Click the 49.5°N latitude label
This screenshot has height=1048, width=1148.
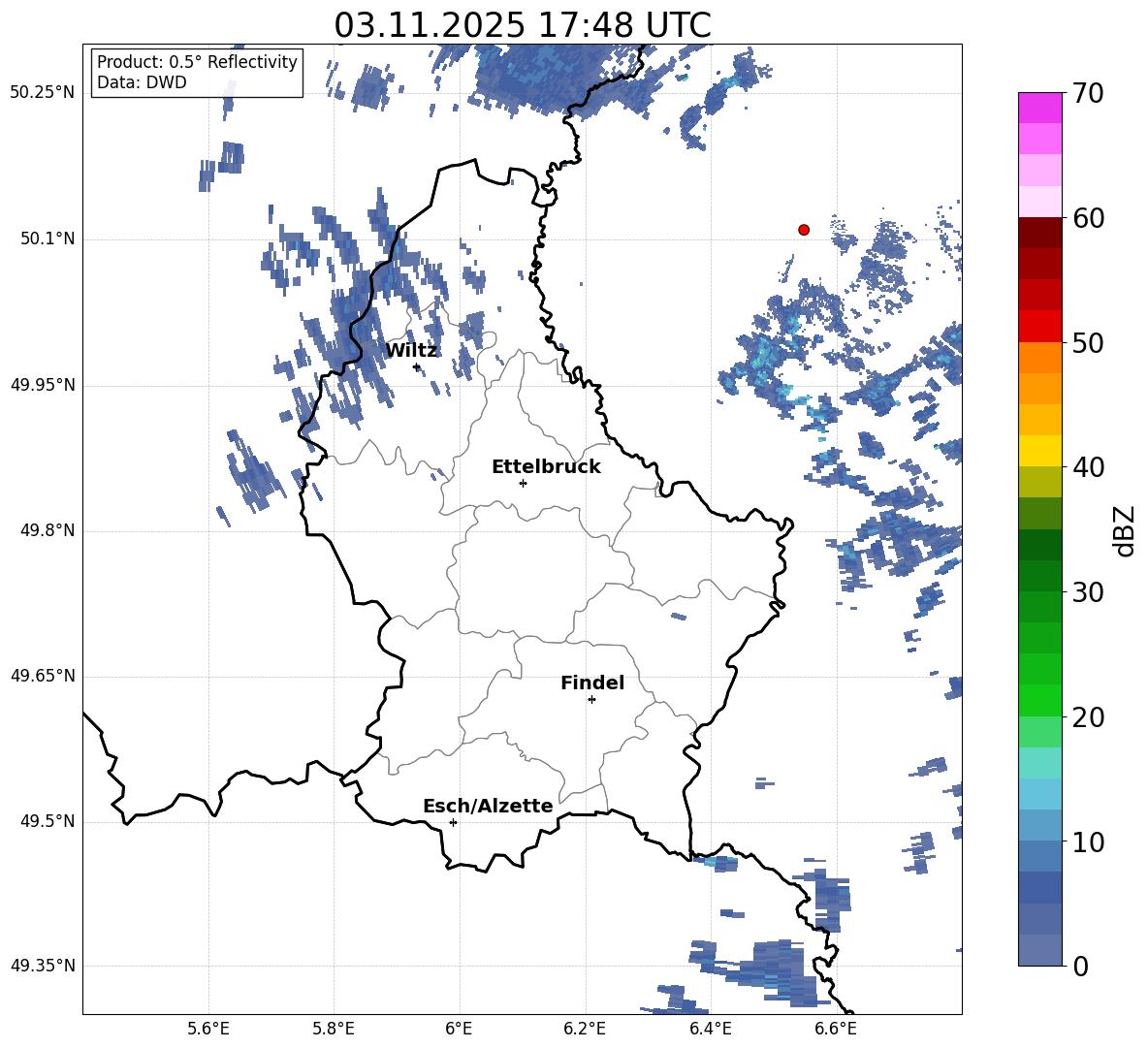[x=48, y=822]
